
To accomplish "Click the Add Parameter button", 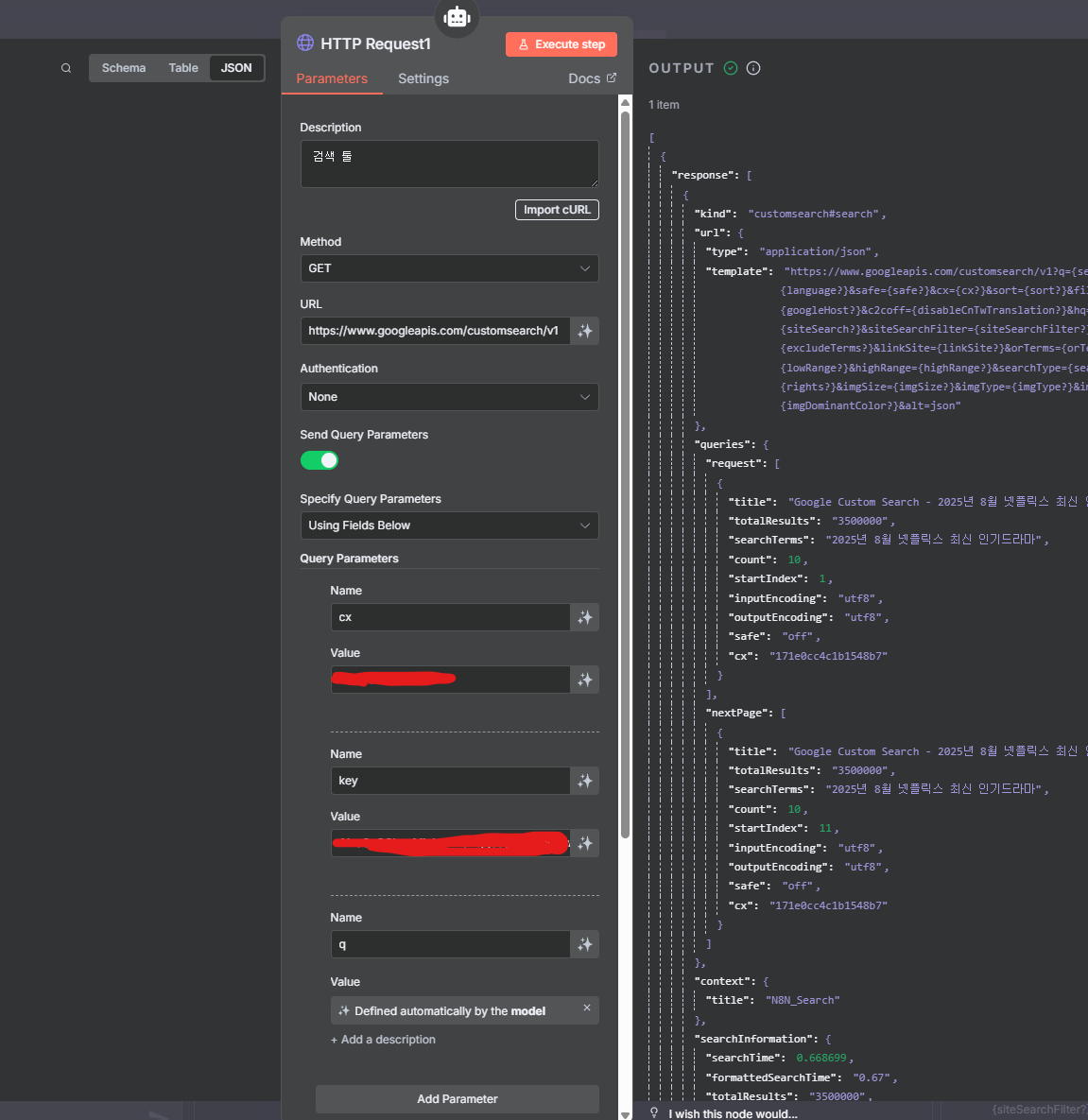I will point(458,1098).
